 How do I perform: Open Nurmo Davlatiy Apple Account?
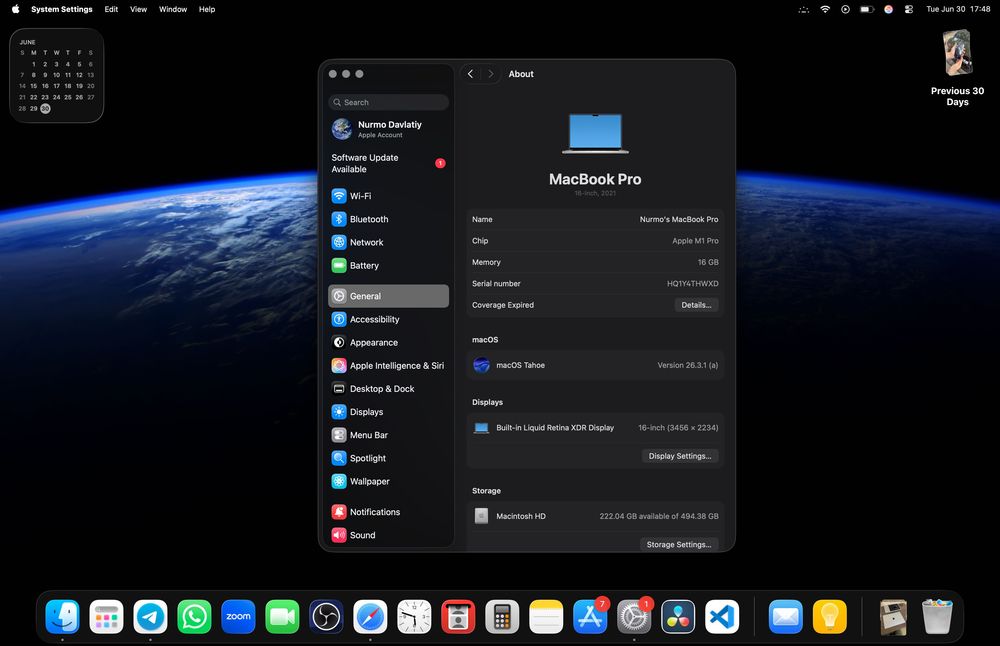[x=388, y=129]
